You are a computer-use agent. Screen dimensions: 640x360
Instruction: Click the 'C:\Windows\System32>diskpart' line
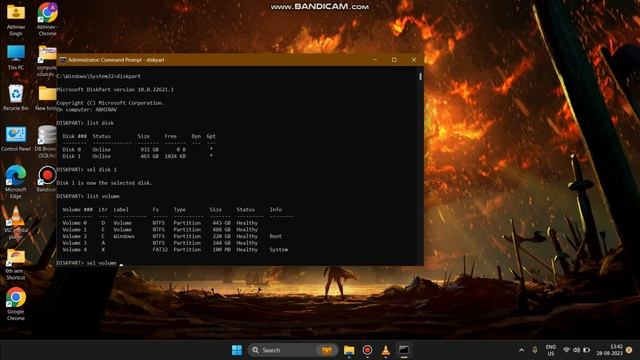(98, 76)
